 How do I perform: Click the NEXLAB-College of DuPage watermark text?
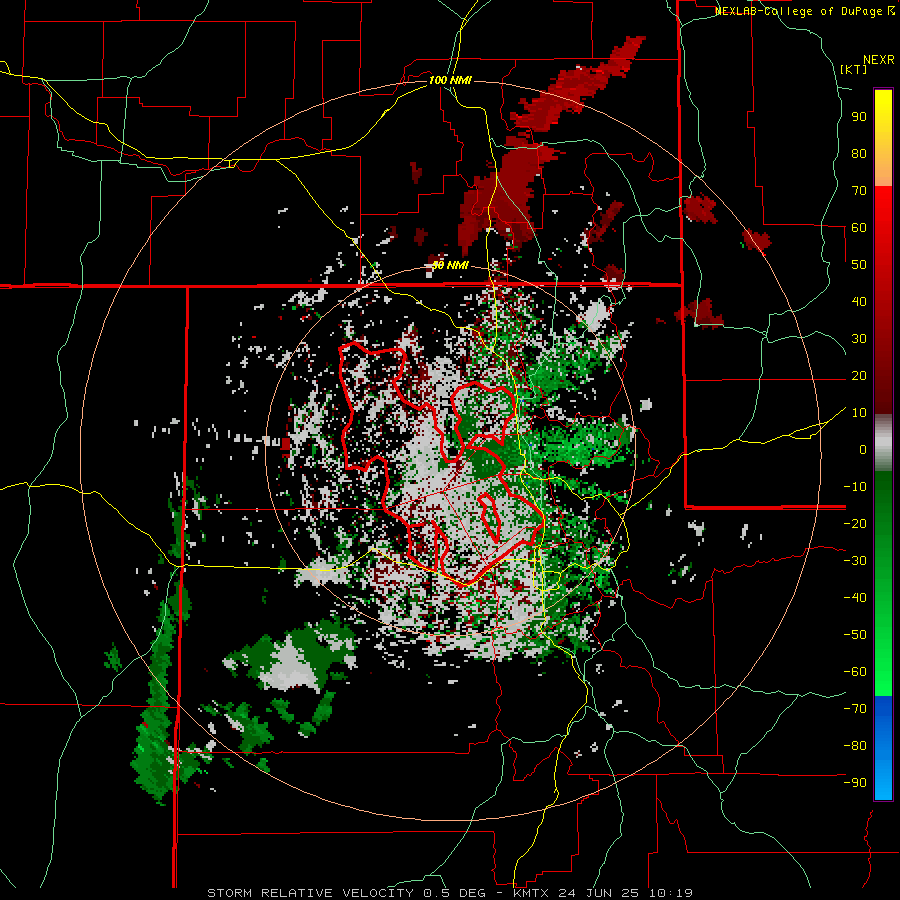click(x=804, y=11)
